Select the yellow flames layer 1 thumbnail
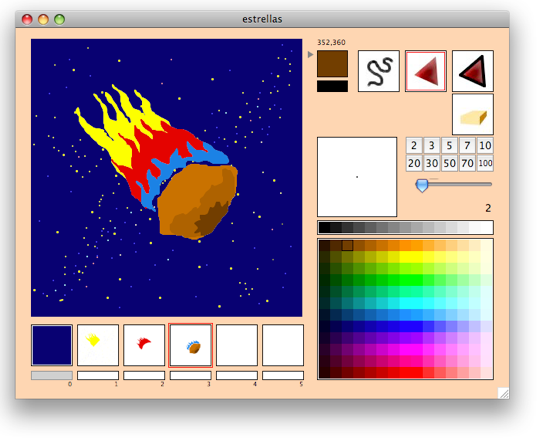This screenshot has height=442, width=540. click(98, 345)
